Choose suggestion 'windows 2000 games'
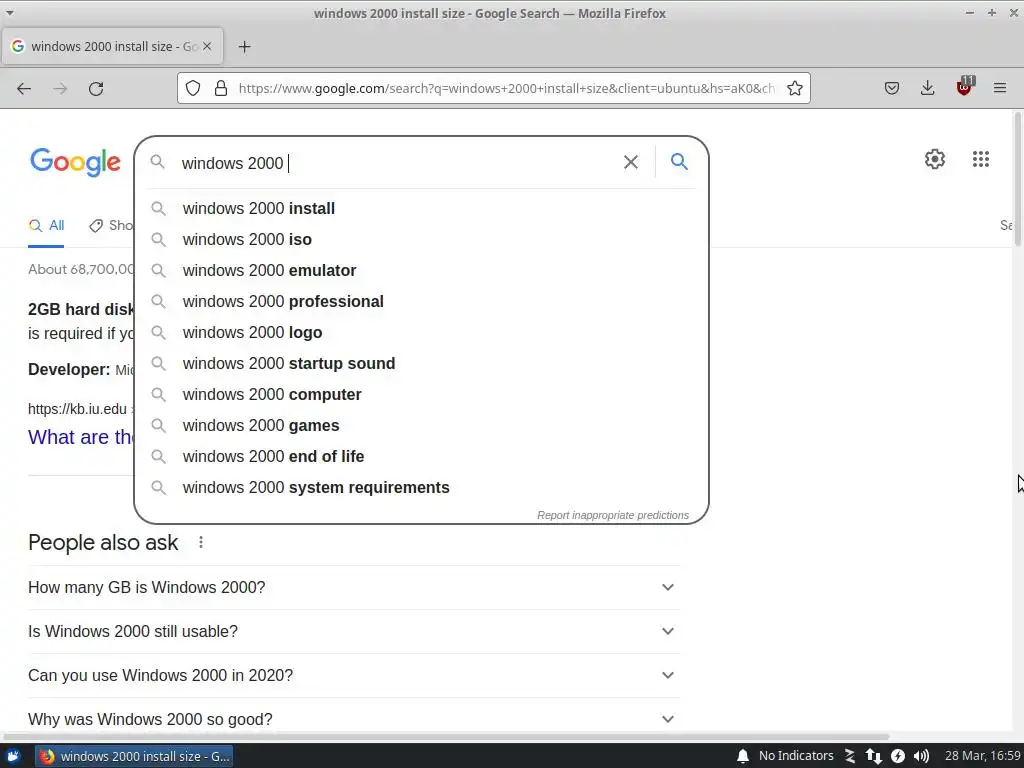The height and width of the screenshot is (768, 1024). click(x=421, y=426)
